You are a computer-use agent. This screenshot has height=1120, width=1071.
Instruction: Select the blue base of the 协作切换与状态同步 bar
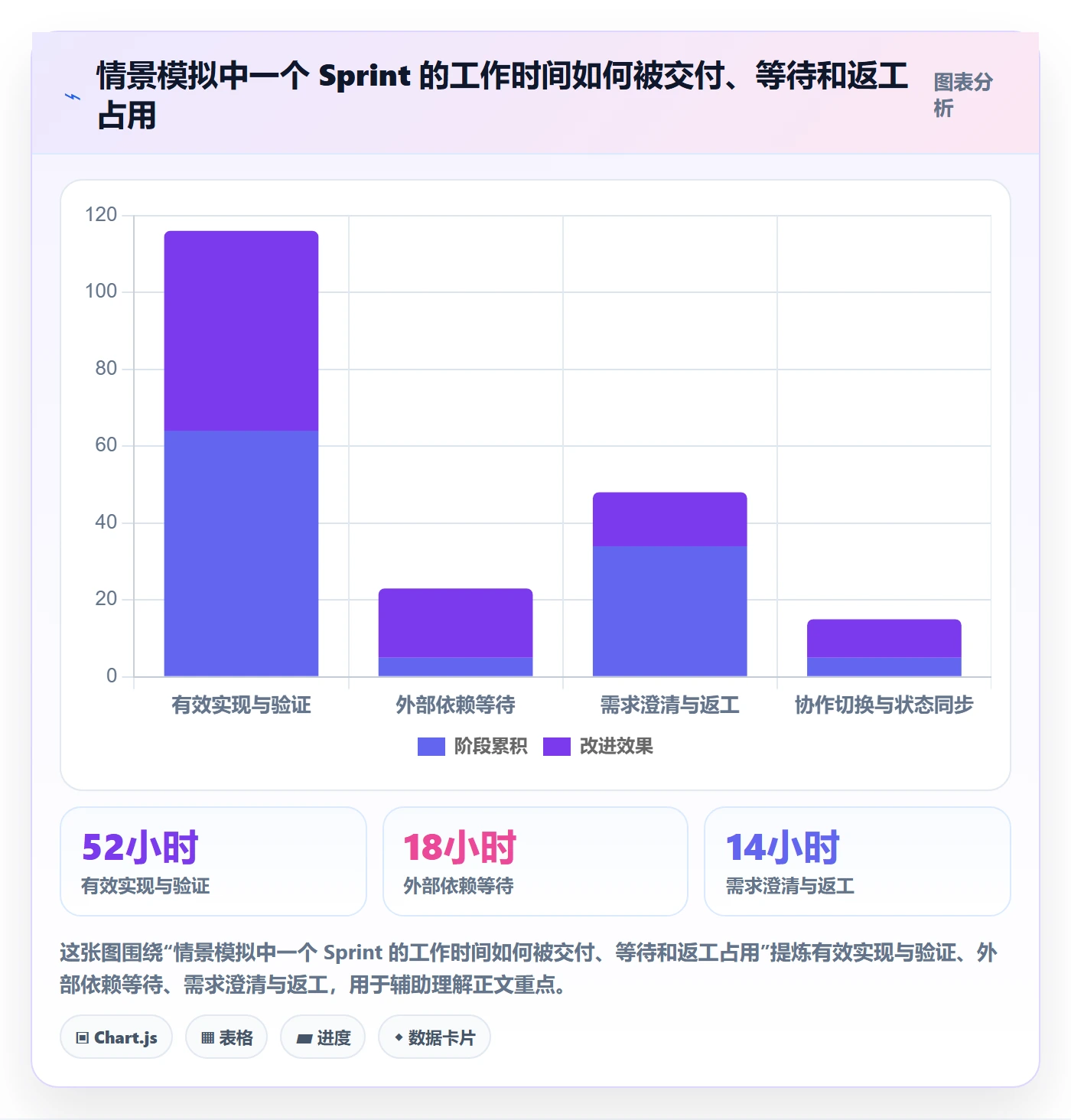click(x=884, y=666)
